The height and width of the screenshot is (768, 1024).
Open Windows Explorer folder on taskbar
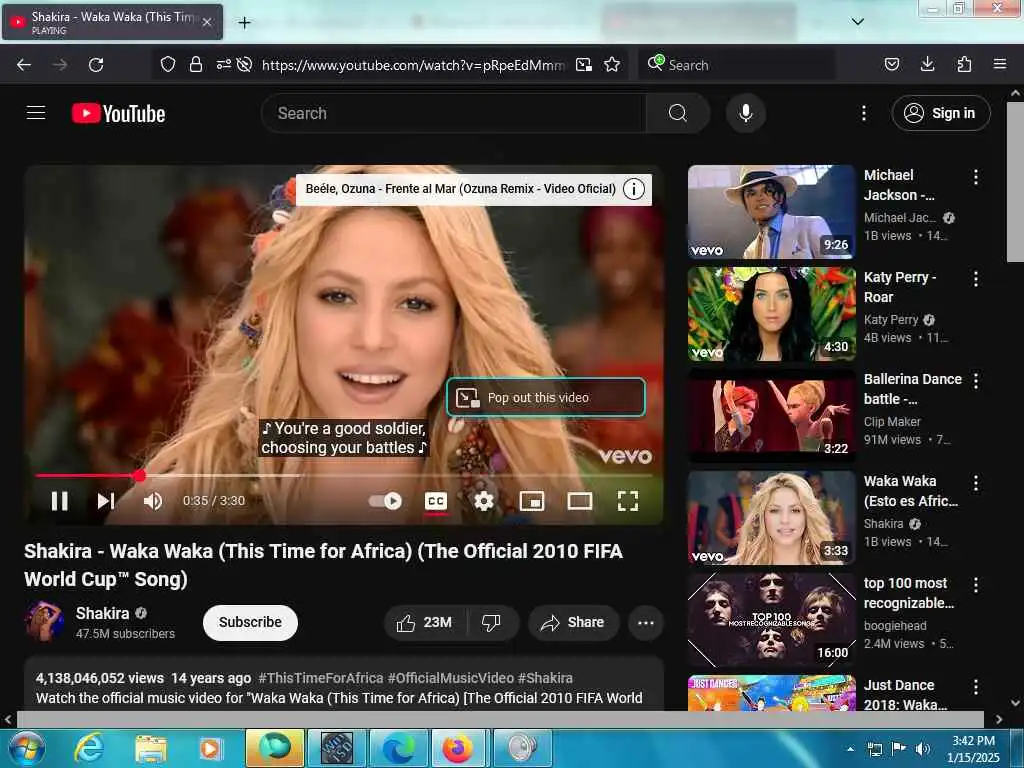[x=151, y=748]
